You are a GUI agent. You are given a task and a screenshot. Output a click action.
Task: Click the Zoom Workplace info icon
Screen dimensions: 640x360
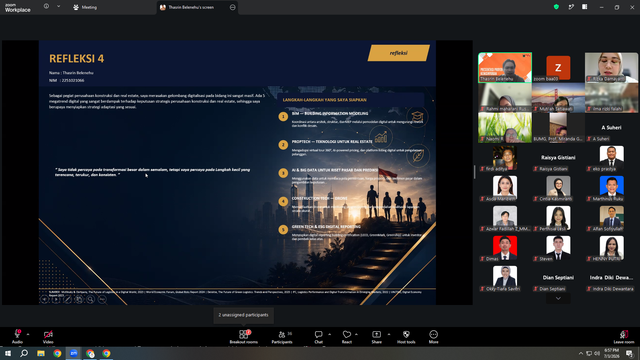point(46,7)
